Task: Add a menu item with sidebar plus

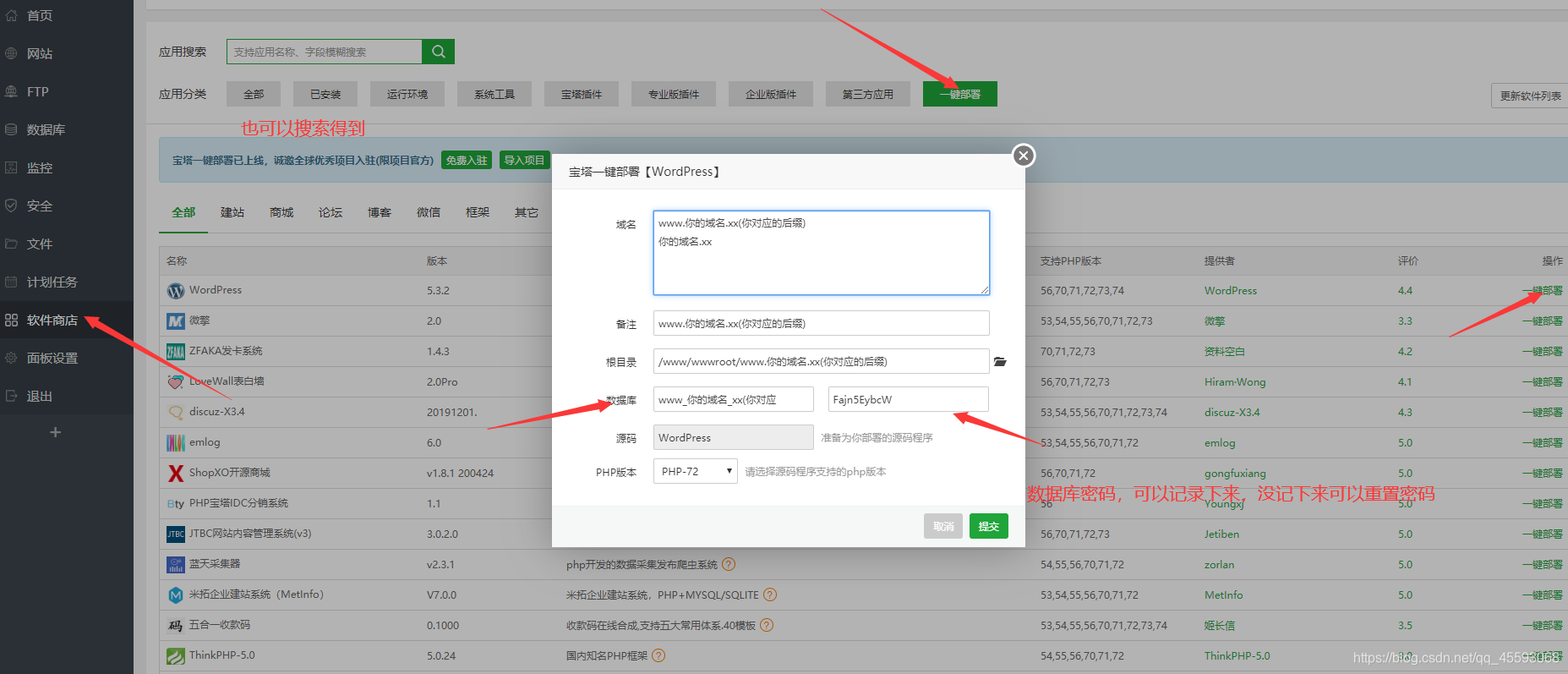Action: coord(55,432)
